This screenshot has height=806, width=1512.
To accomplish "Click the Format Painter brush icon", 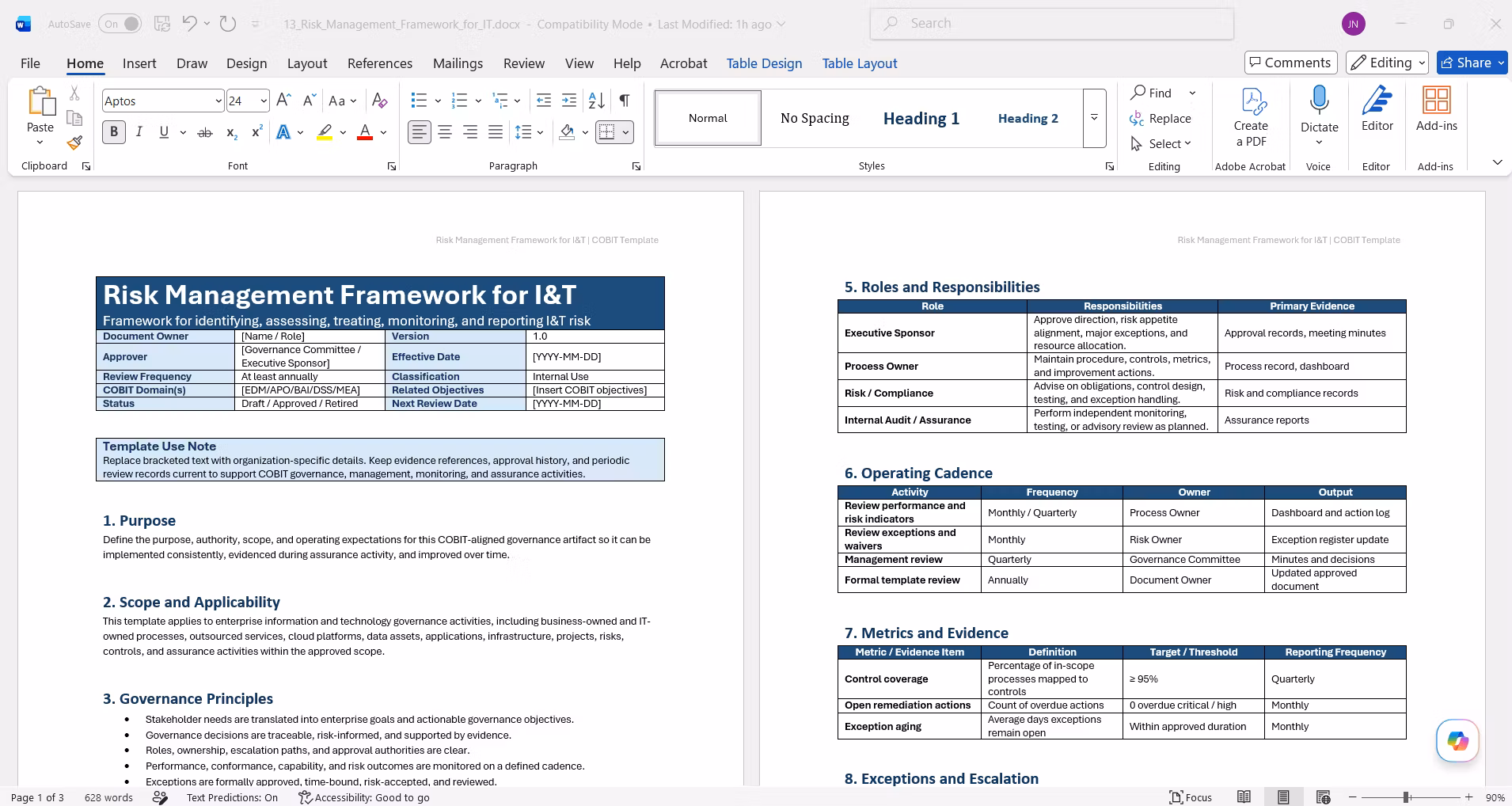I will coord(74,143).
